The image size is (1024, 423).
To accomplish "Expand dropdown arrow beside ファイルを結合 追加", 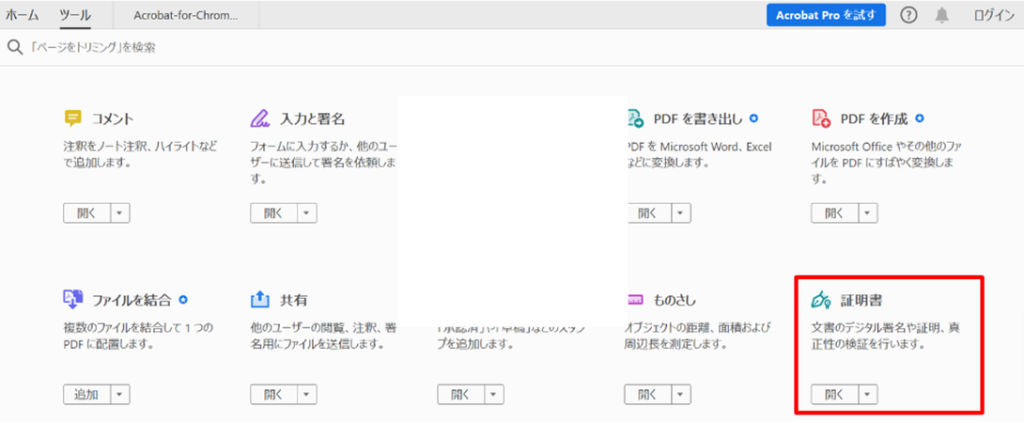I will pos(121,394).
